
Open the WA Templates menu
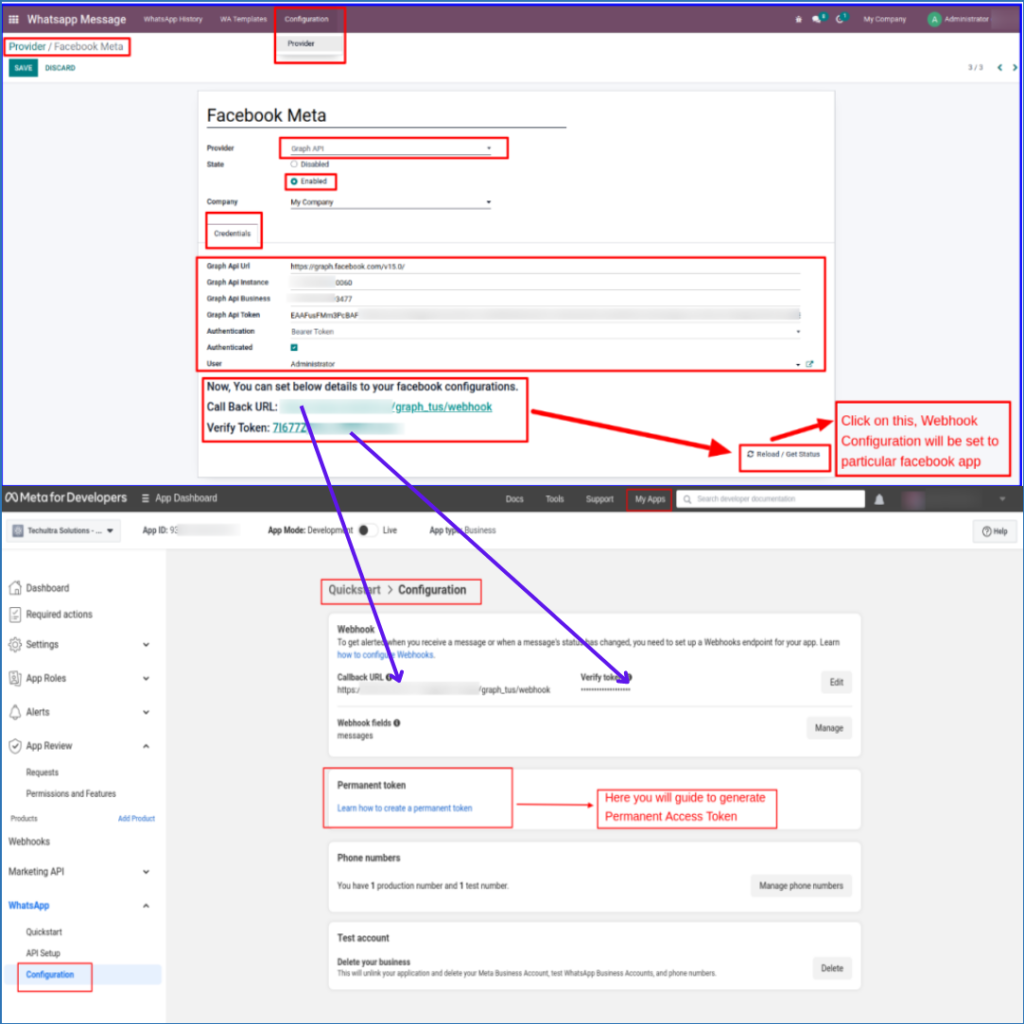click(244, 20)
